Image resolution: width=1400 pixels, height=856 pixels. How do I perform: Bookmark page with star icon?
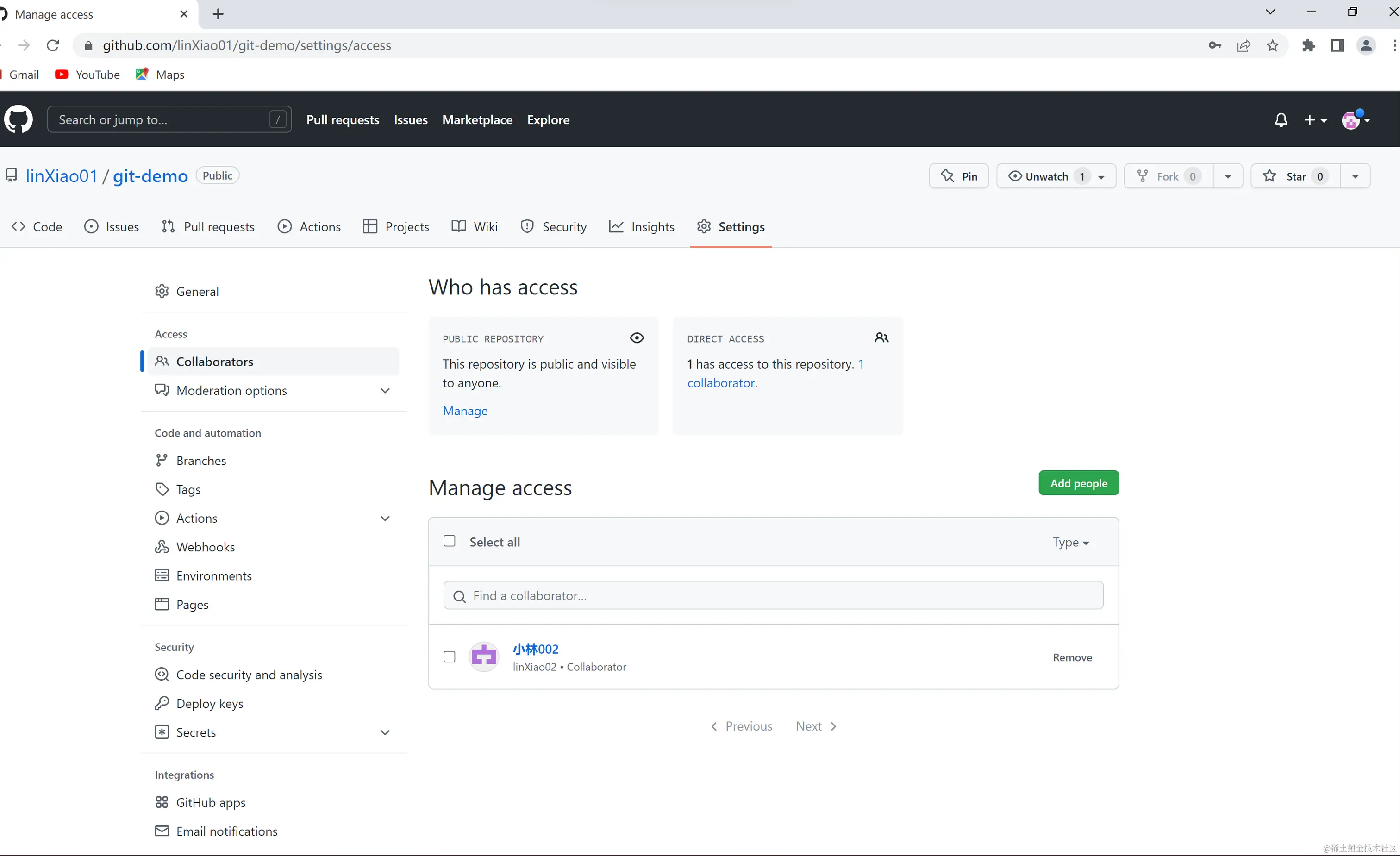pos(1273,45)
